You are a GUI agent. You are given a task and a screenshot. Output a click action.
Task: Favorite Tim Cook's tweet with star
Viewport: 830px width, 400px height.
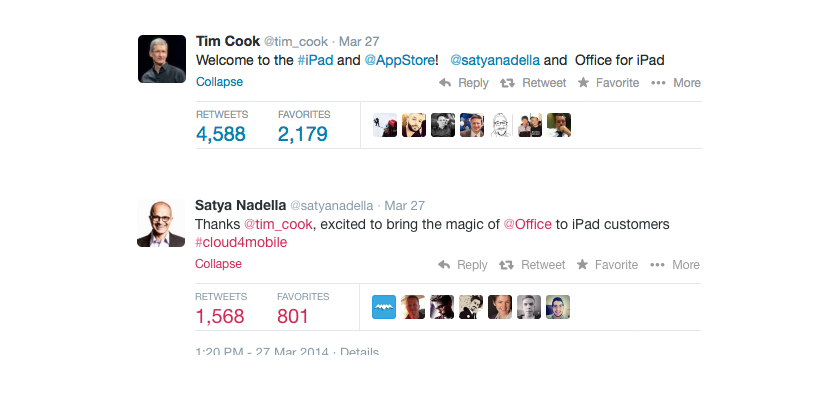pyautogui.click(x=608, y=83)
